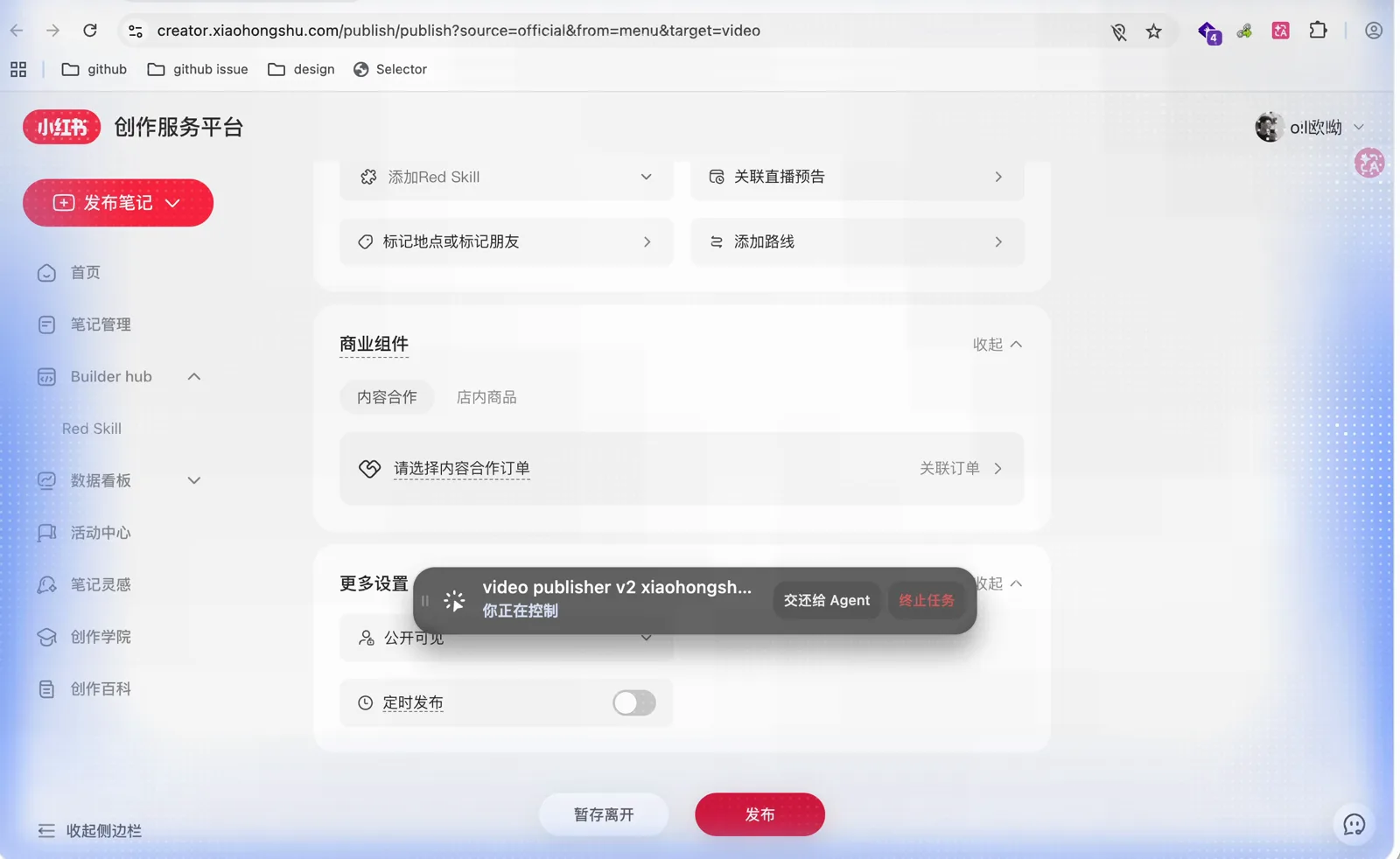Open 关联直播预告 row

point(857,177)
